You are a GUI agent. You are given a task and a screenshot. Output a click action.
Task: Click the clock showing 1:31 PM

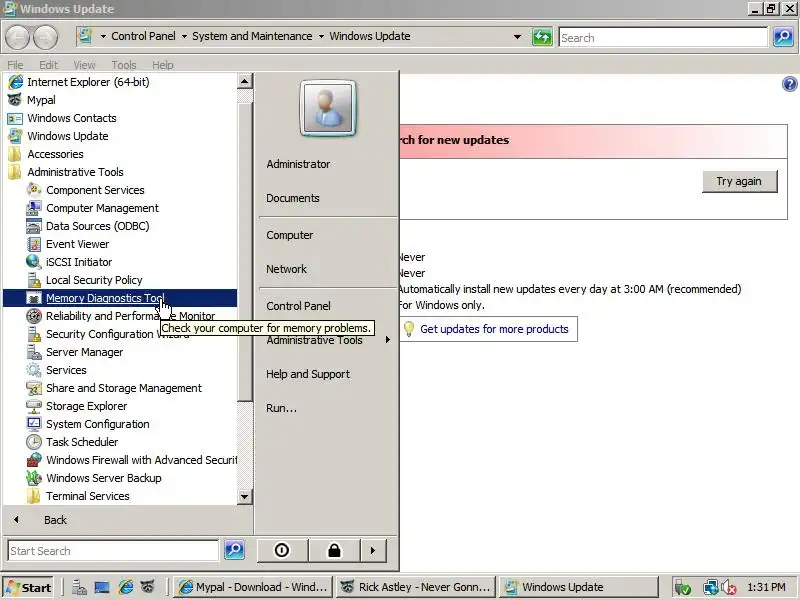pos(766,587)
